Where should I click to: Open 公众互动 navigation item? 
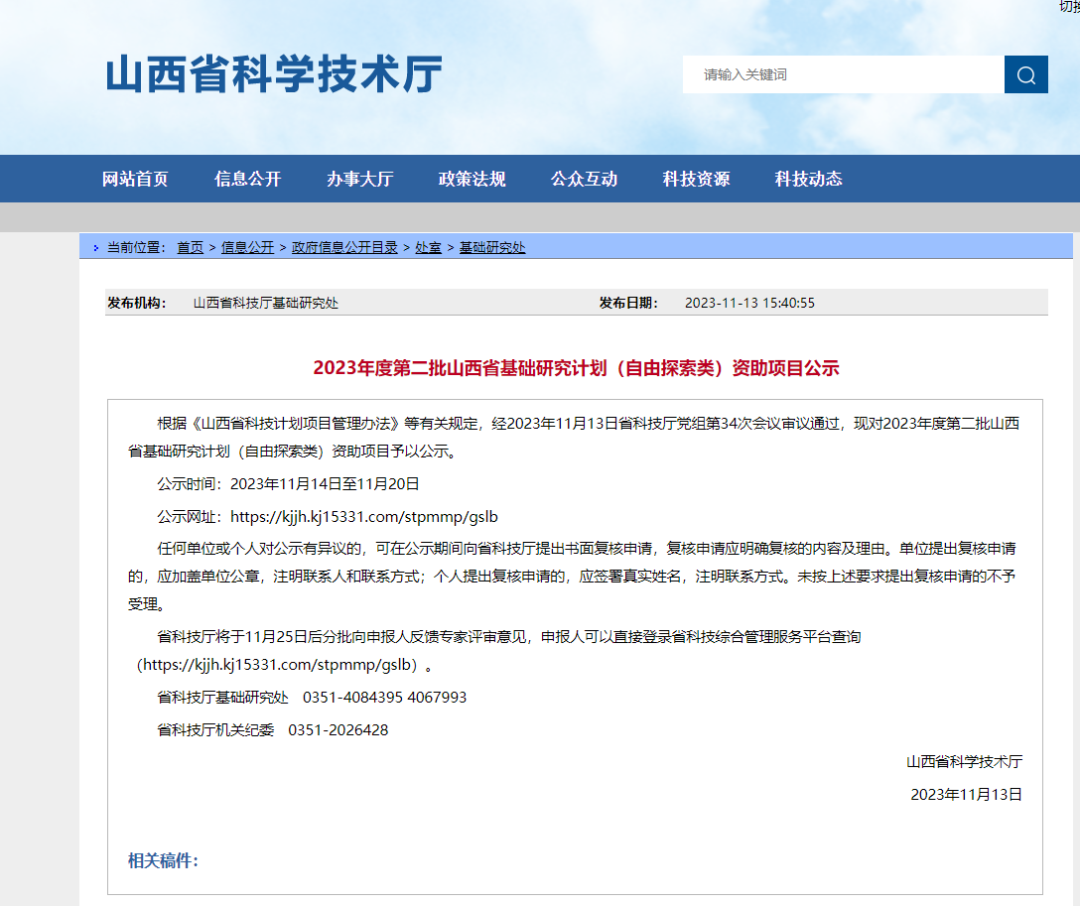(584, 179)
